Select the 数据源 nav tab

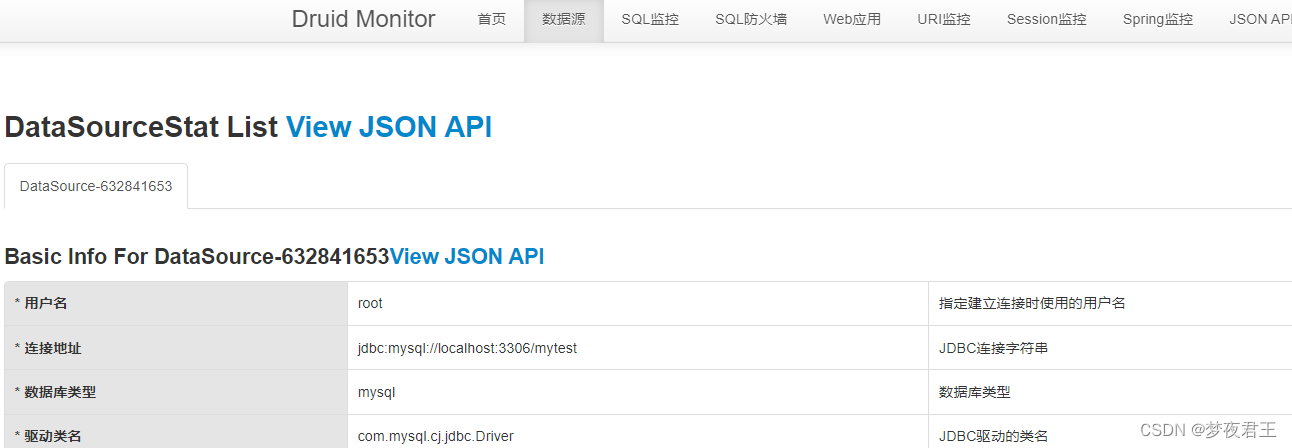point(564,19)
